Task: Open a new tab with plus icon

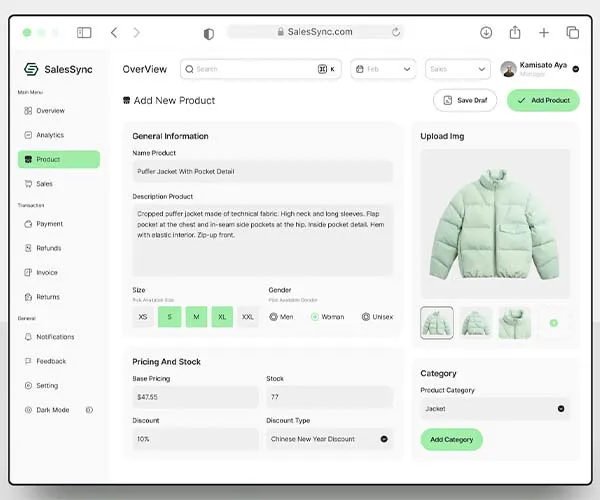Action: coord(544,33)
